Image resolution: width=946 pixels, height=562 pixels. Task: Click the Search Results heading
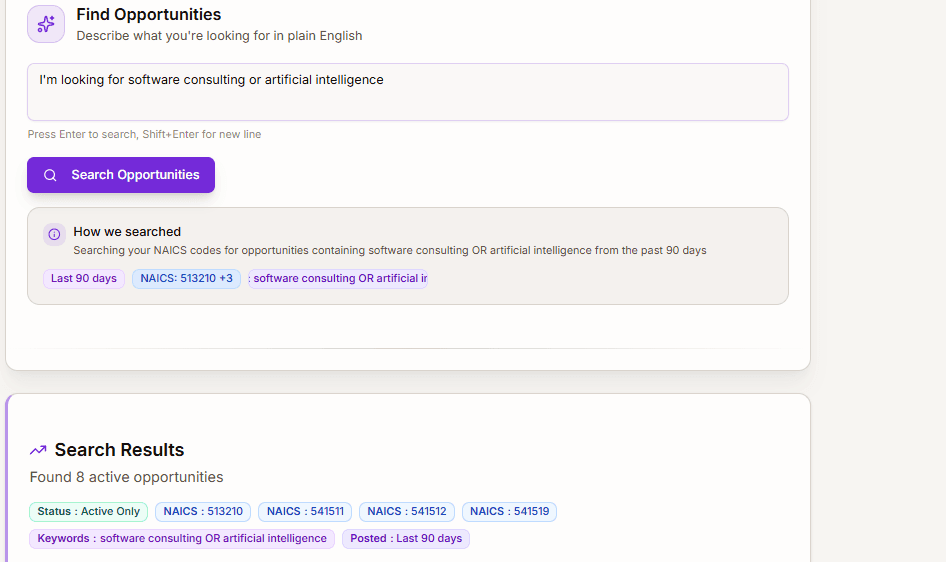(119, 450)
